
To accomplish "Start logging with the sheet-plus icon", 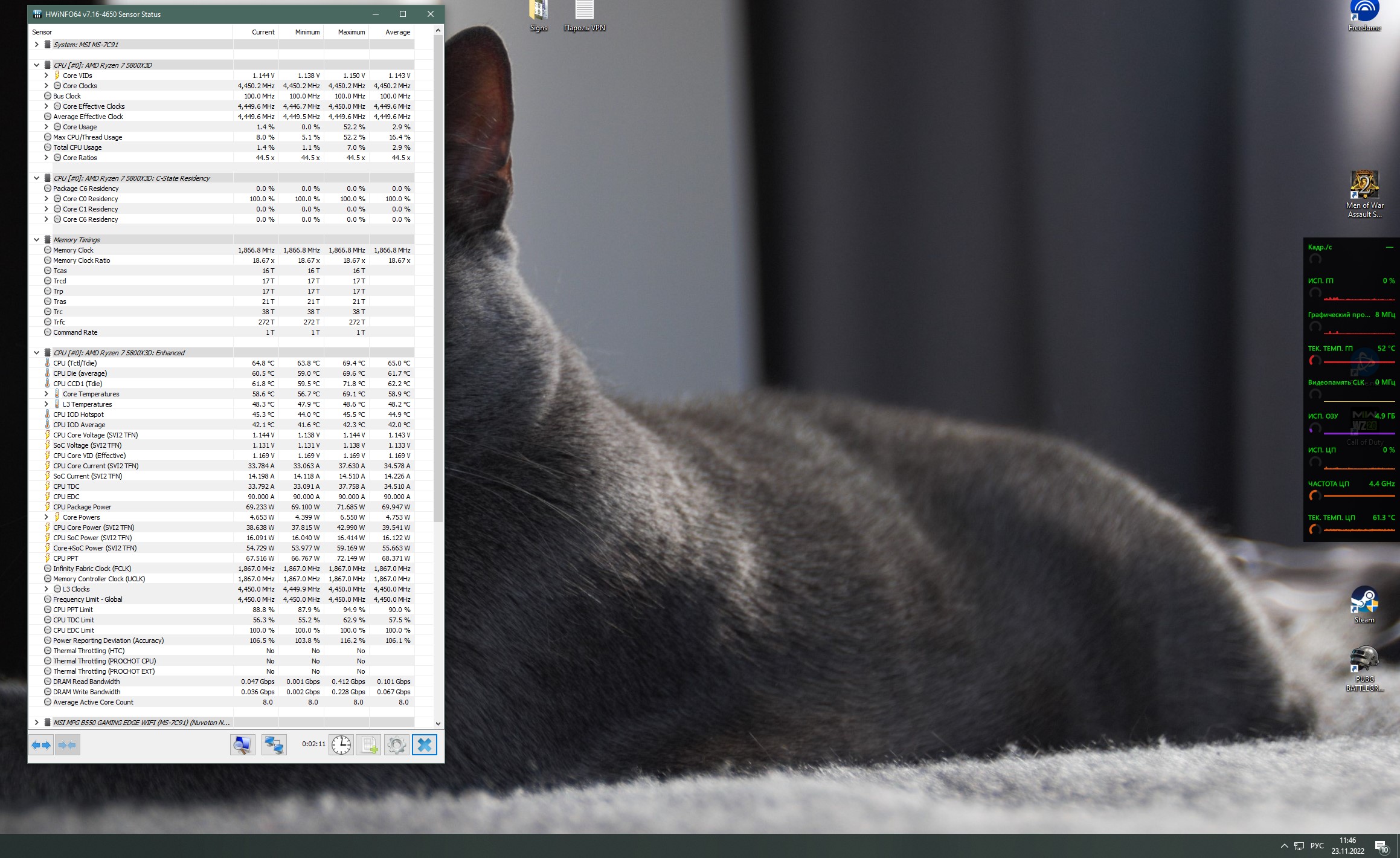I will [368, 745].
